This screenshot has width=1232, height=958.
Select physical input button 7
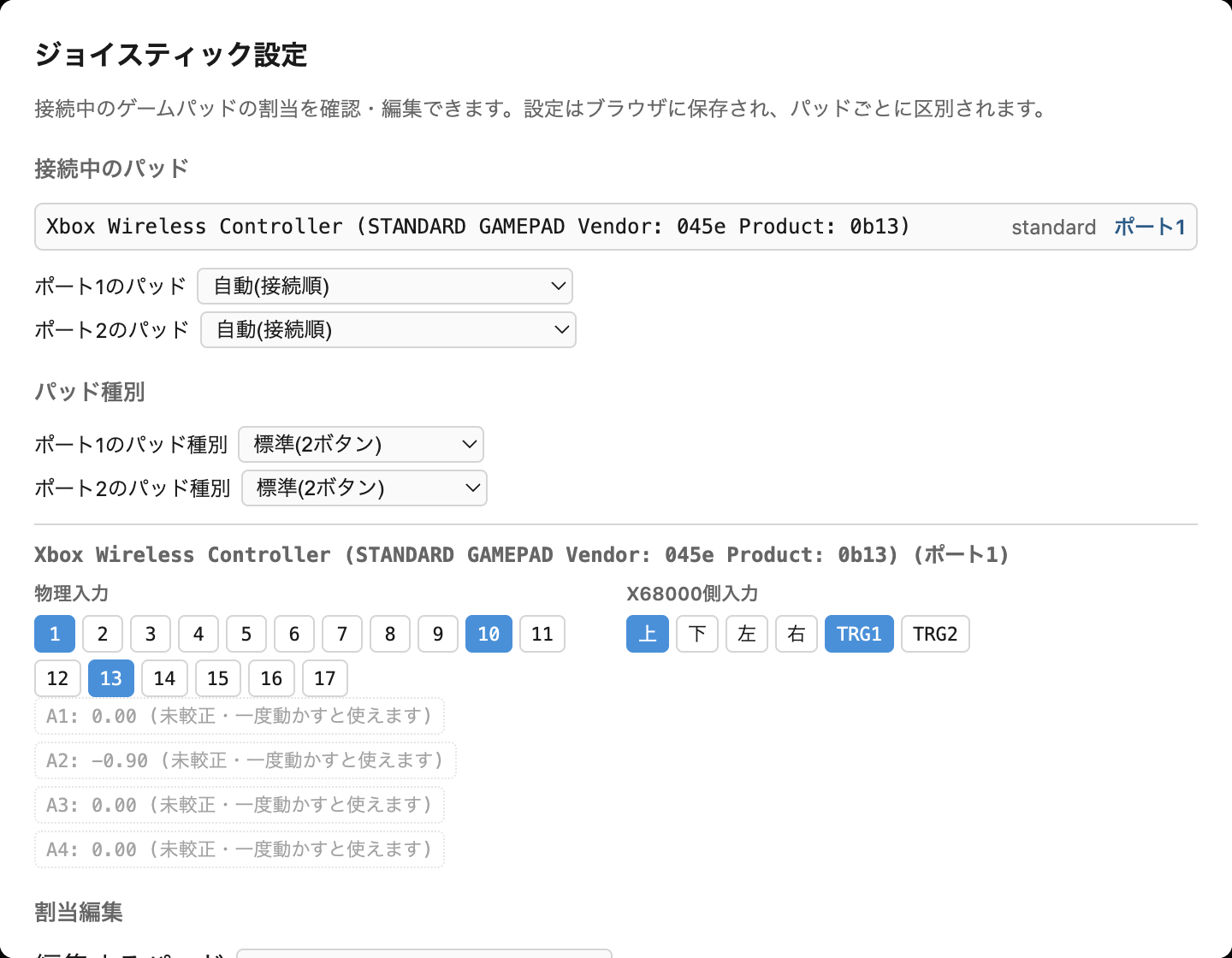click(342, 634)
